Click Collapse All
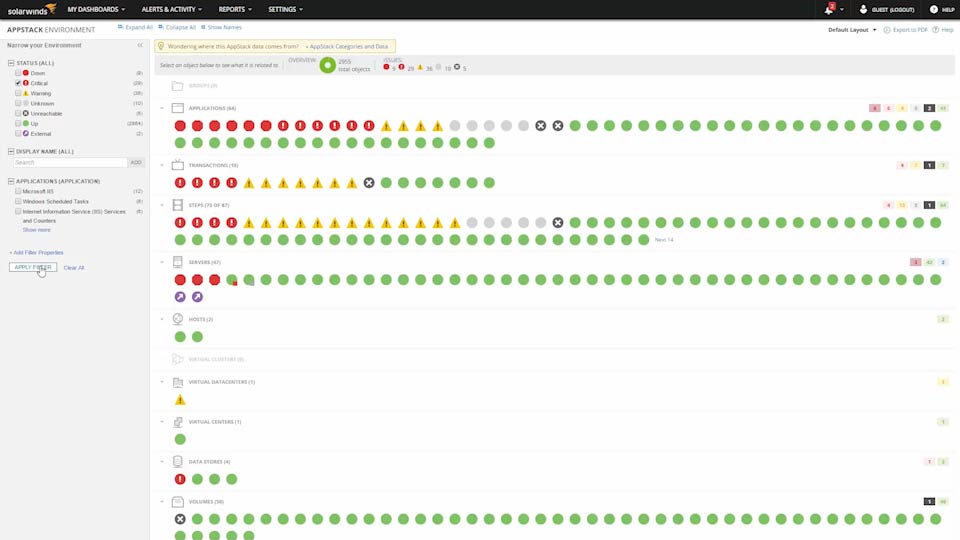960x540 pixels. pyautogui.click(x=177, y=27)
